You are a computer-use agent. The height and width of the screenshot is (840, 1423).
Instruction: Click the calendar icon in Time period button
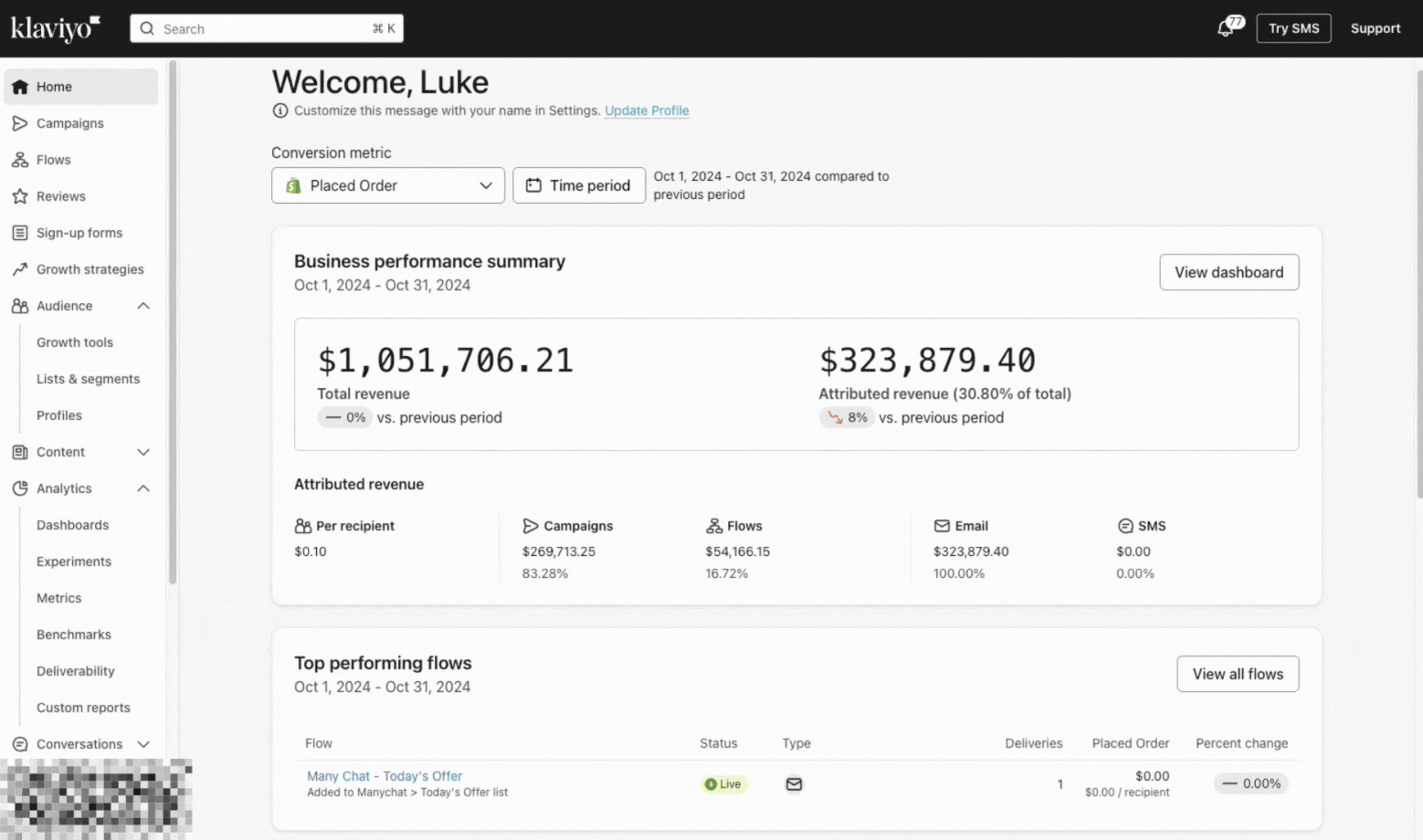tap(533, 185)
